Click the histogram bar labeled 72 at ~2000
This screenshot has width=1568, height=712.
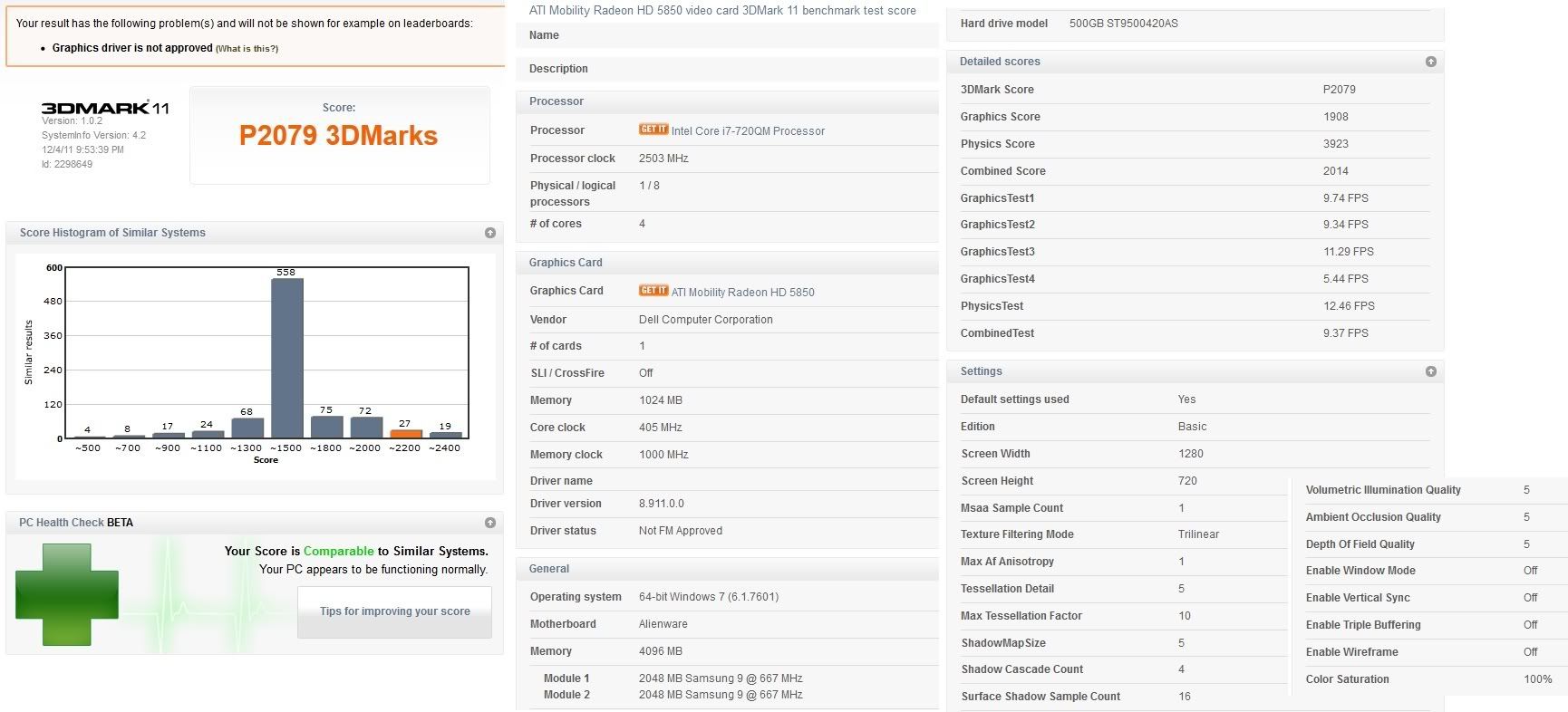(365, 428)
